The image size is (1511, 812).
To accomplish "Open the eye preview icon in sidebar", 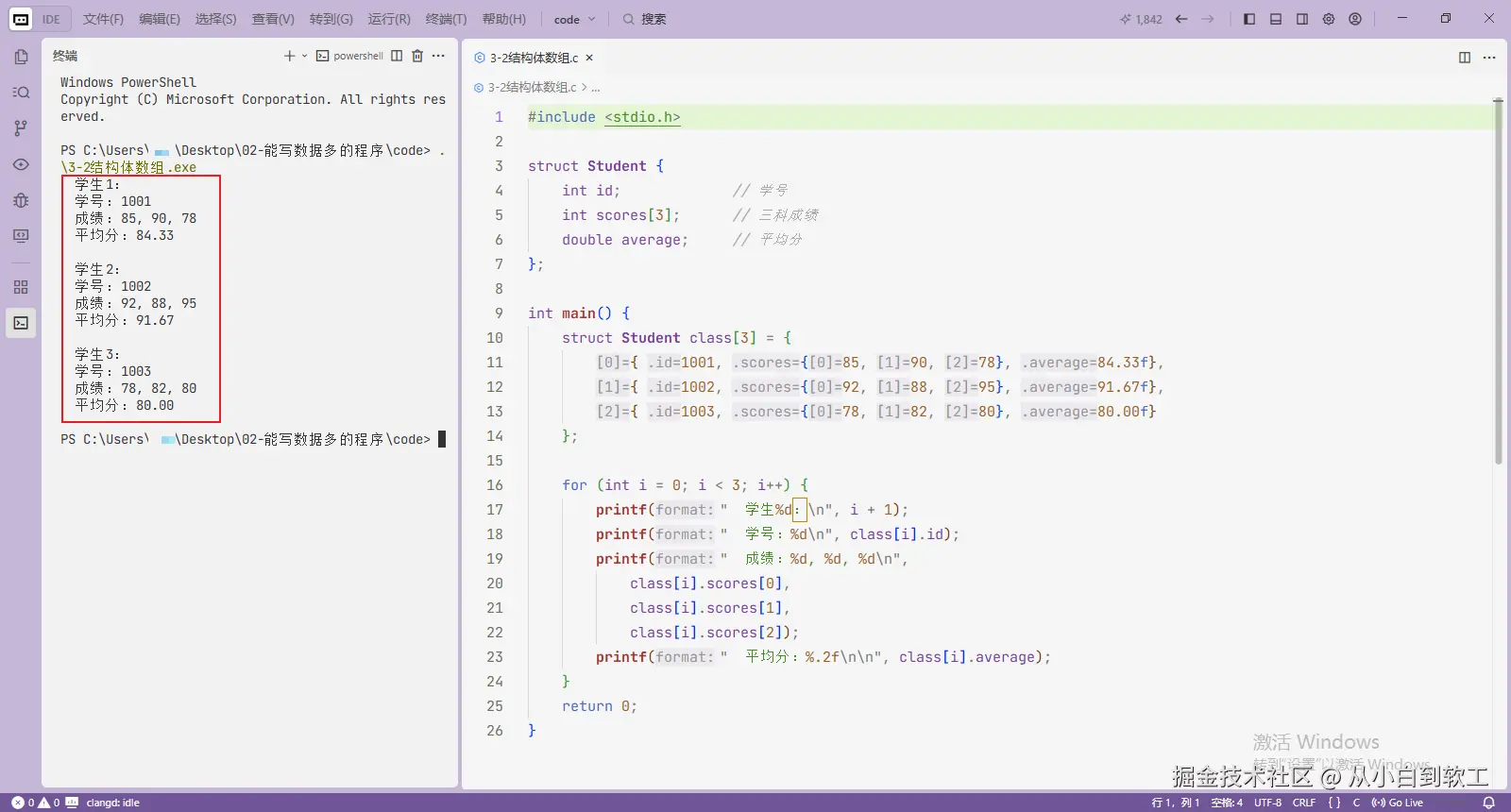I will pyautogui.click(x=21, y=164).
